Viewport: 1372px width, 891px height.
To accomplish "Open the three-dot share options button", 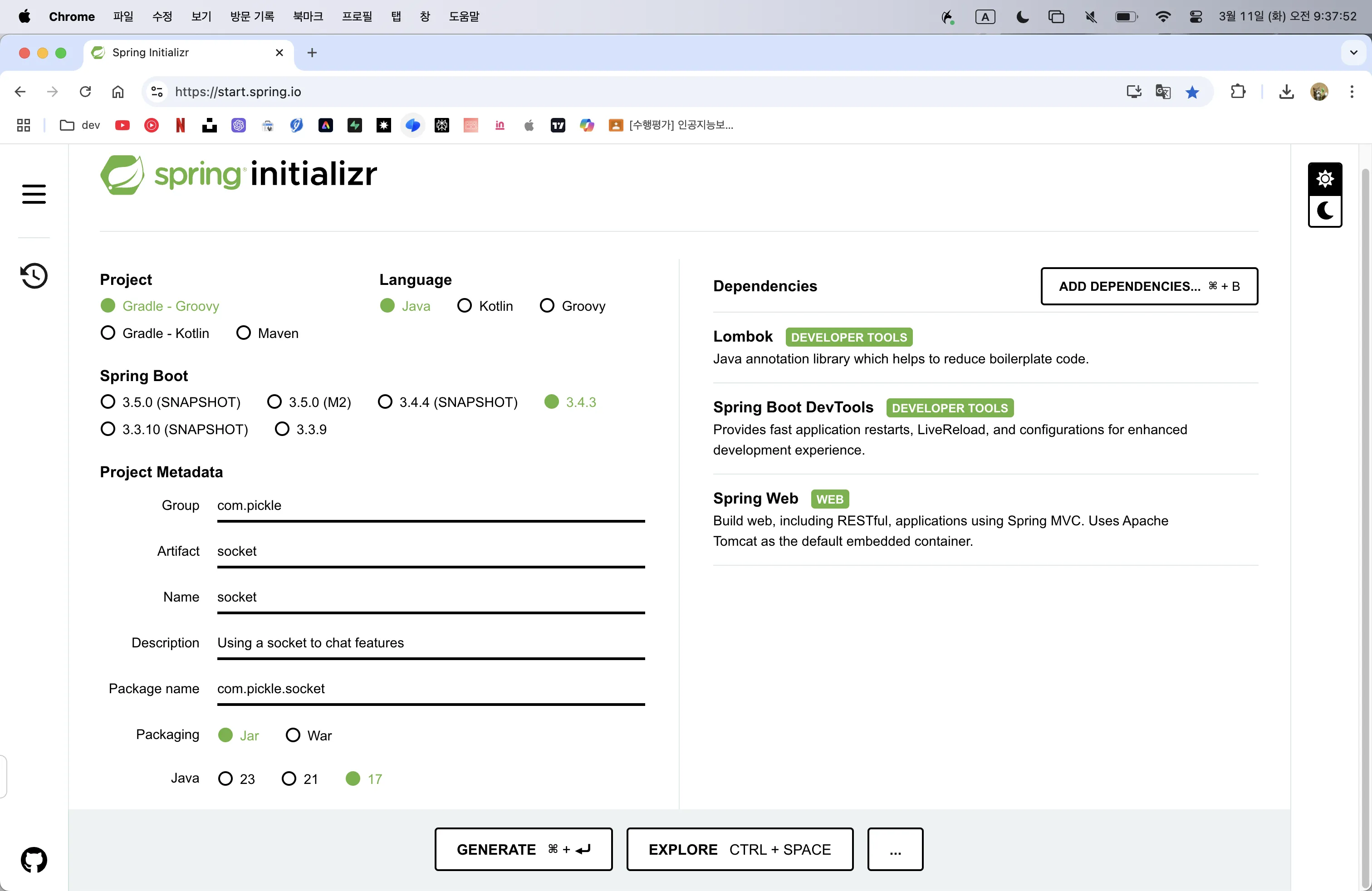I will click(895, 849).
